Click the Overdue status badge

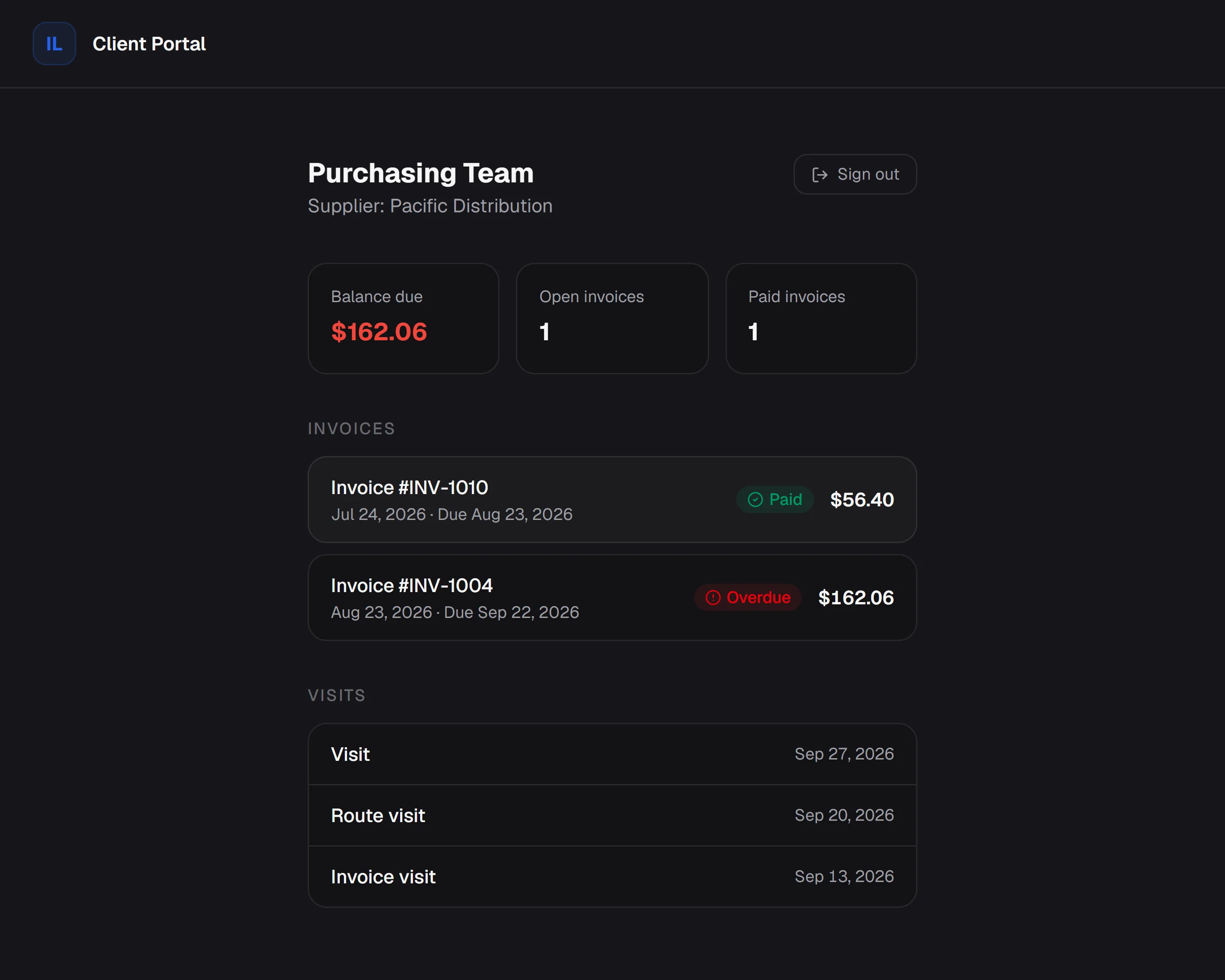[748, 598]
